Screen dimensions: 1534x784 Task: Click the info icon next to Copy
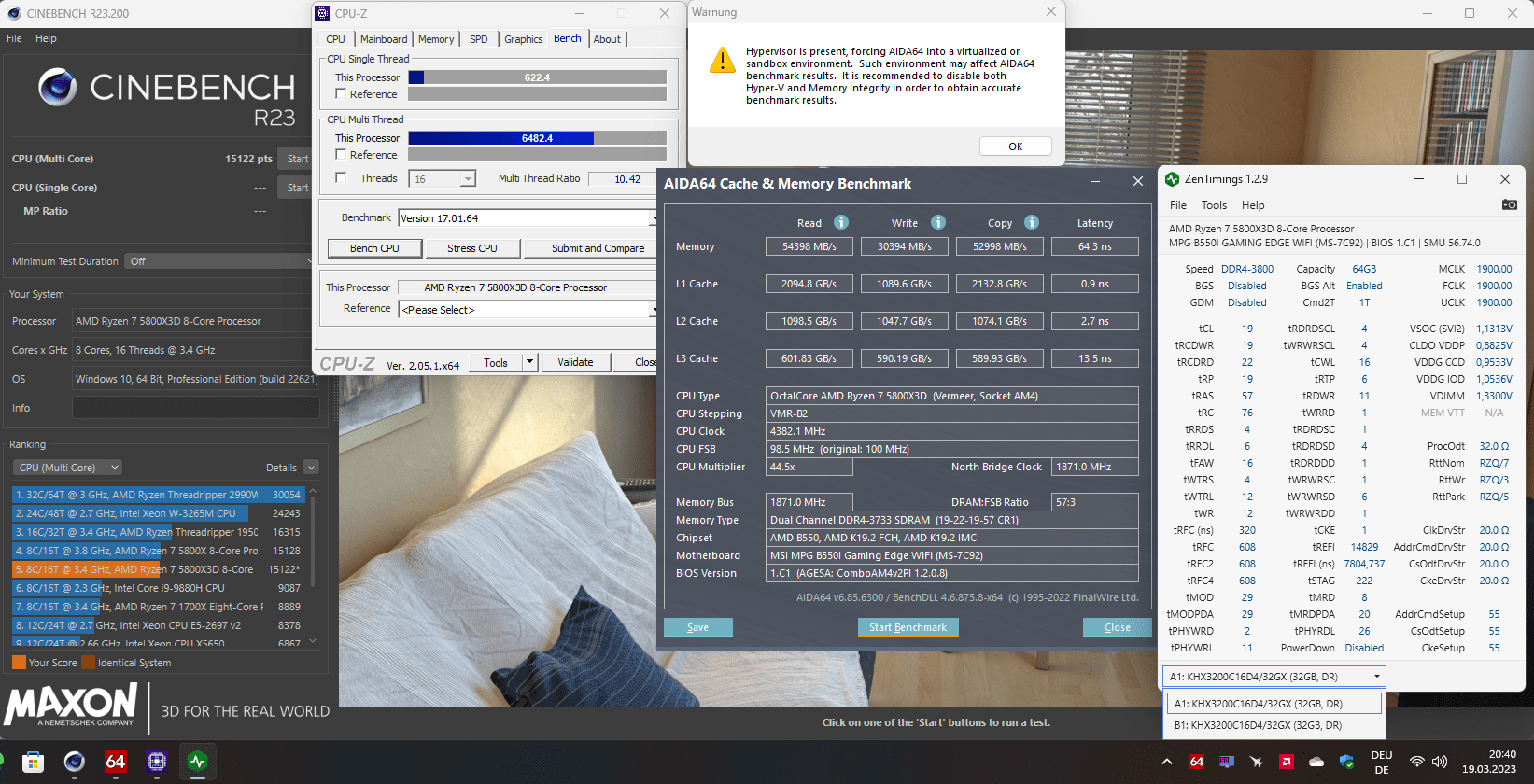click(x=1032, y=222)
